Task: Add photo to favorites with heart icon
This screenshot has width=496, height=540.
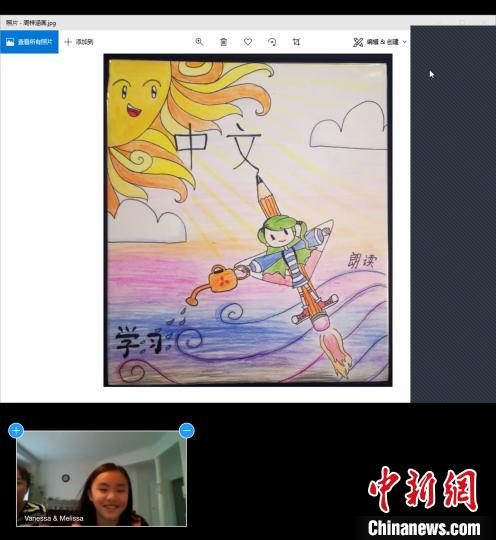Action: (248, 42)
